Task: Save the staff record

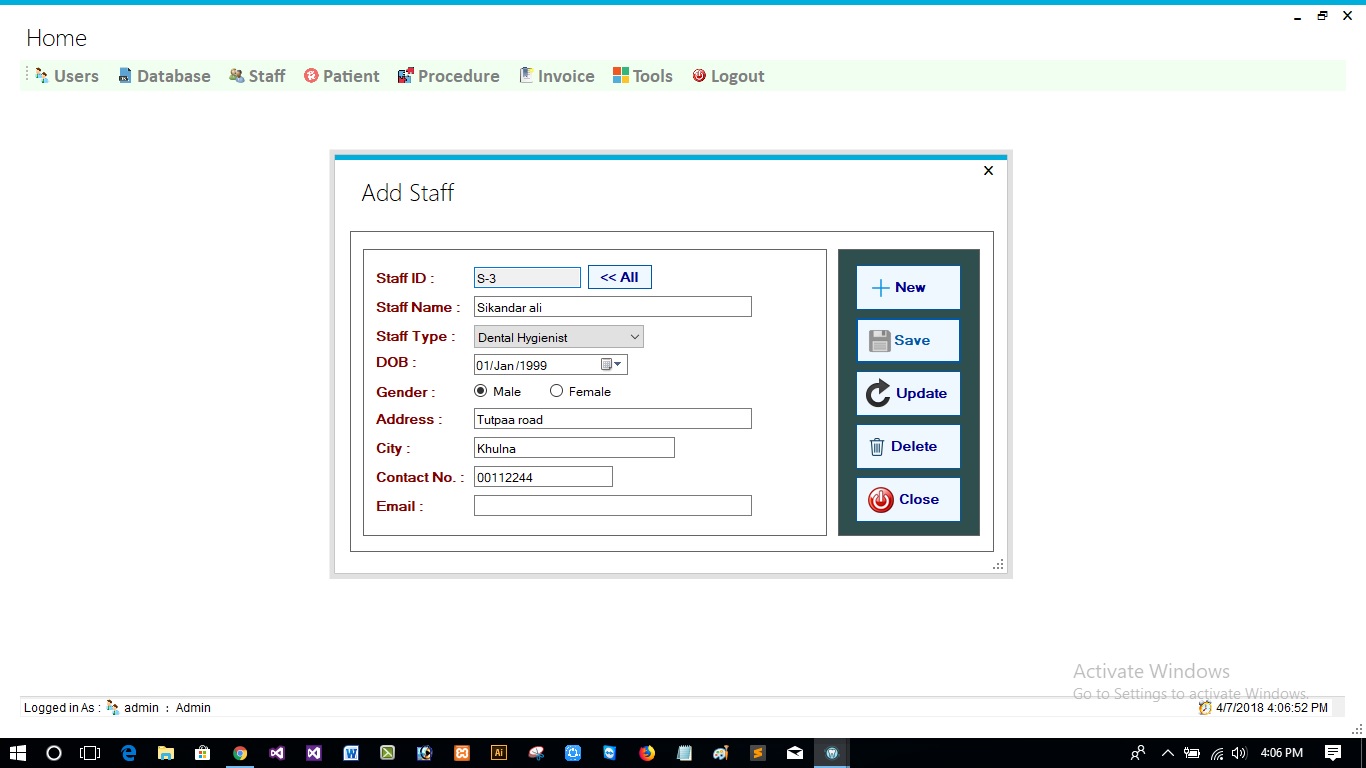Action: [908, 340]
